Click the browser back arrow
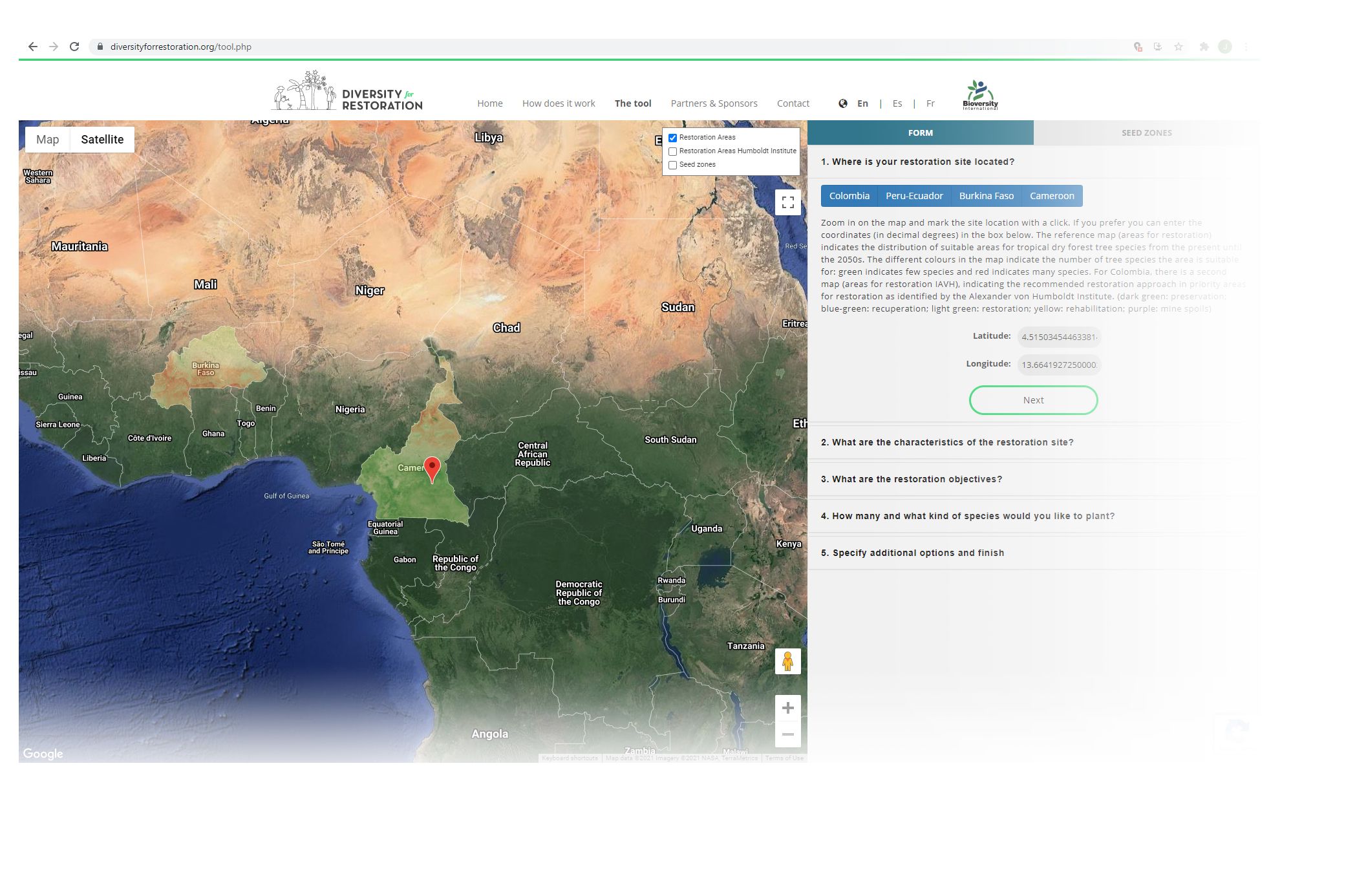1346x896 pixels. click(33, 47)
